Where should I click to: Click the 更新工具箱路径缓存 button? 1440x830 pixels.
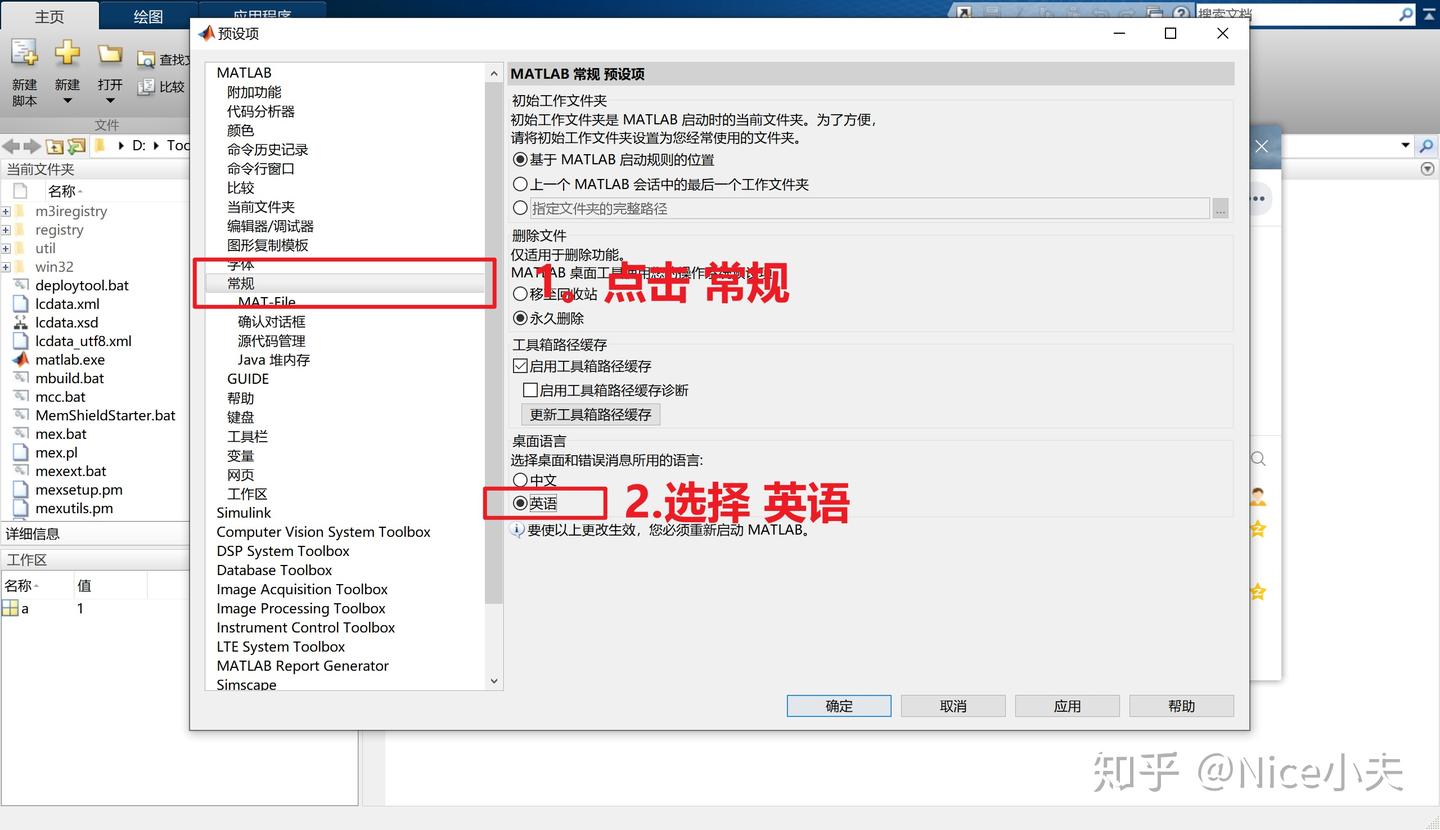pos(590,414)
